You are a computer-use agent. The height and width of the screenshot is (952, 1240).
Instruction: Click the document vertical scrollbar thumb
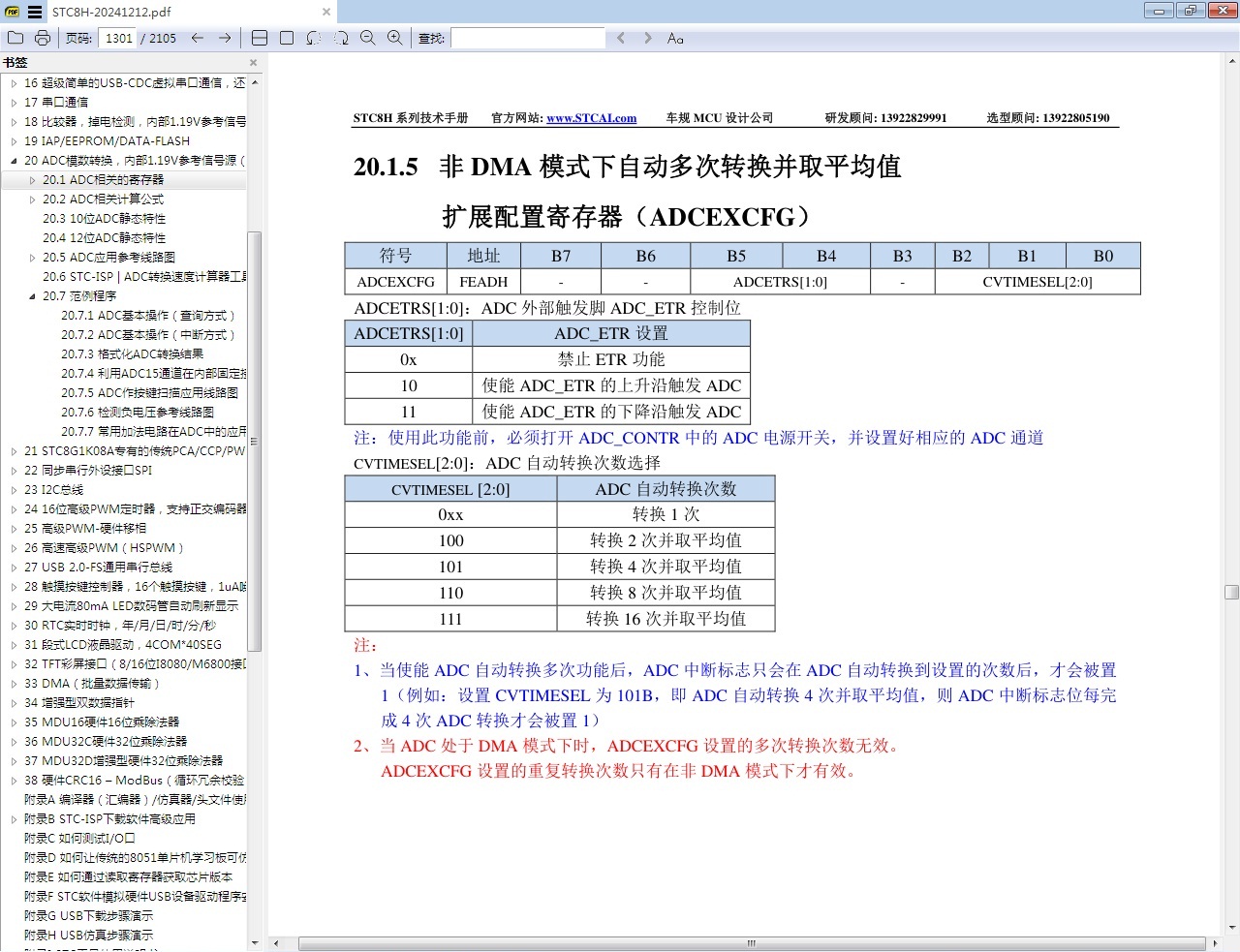pyautogui.click(x=1231, y=592)
